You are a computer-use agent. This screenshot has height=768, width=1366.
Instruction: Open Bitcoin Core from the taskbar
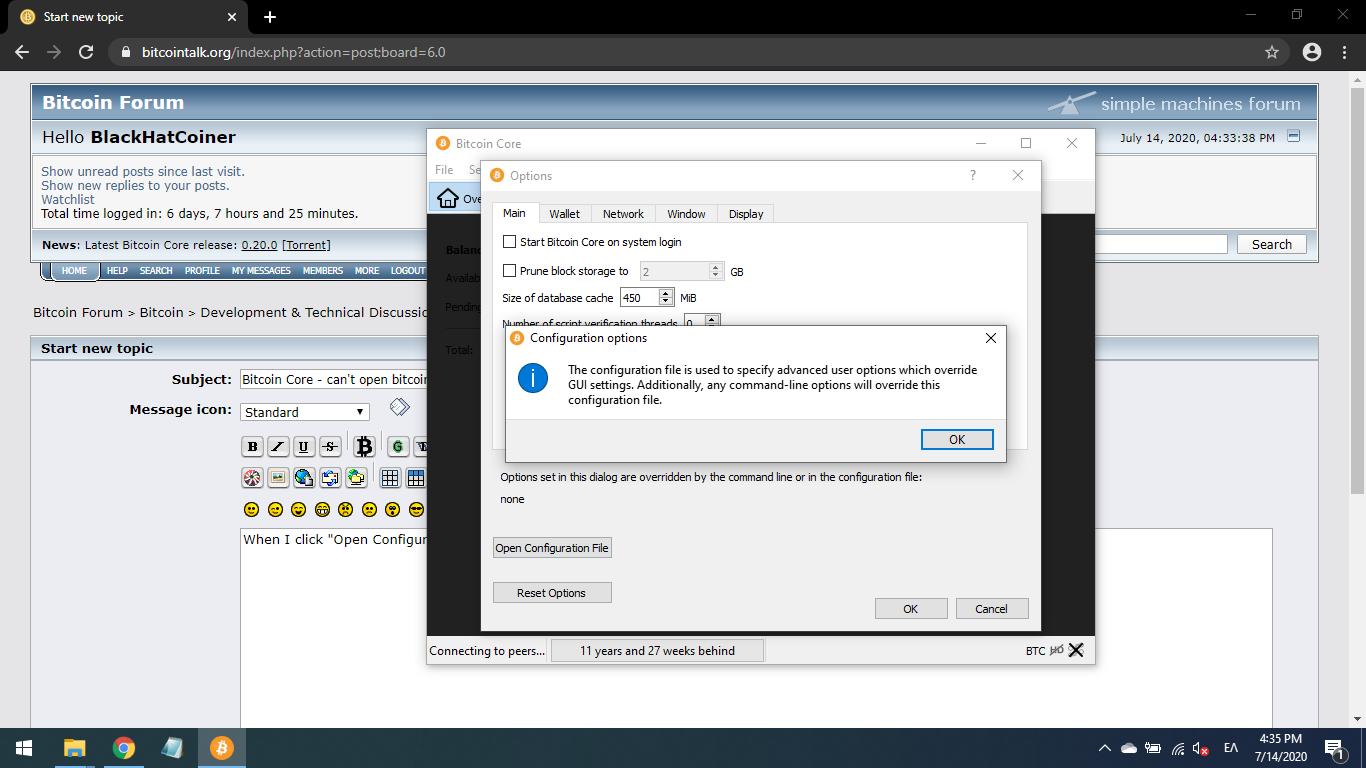(221, 748)
